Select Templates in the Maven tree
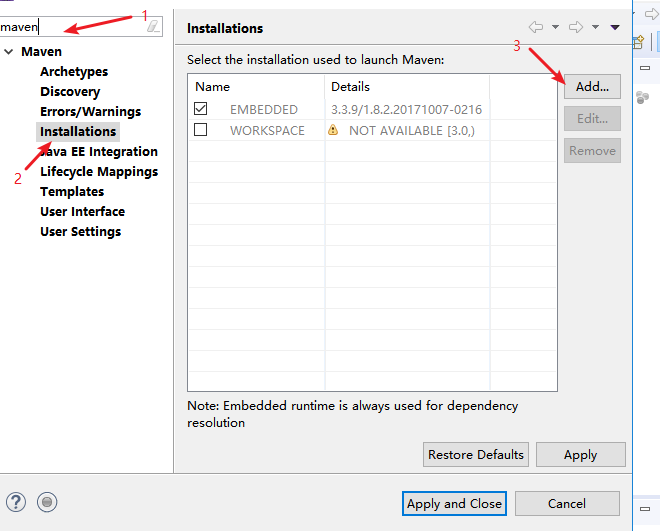Viewport: 660px width, 531px height. [72, 191]
